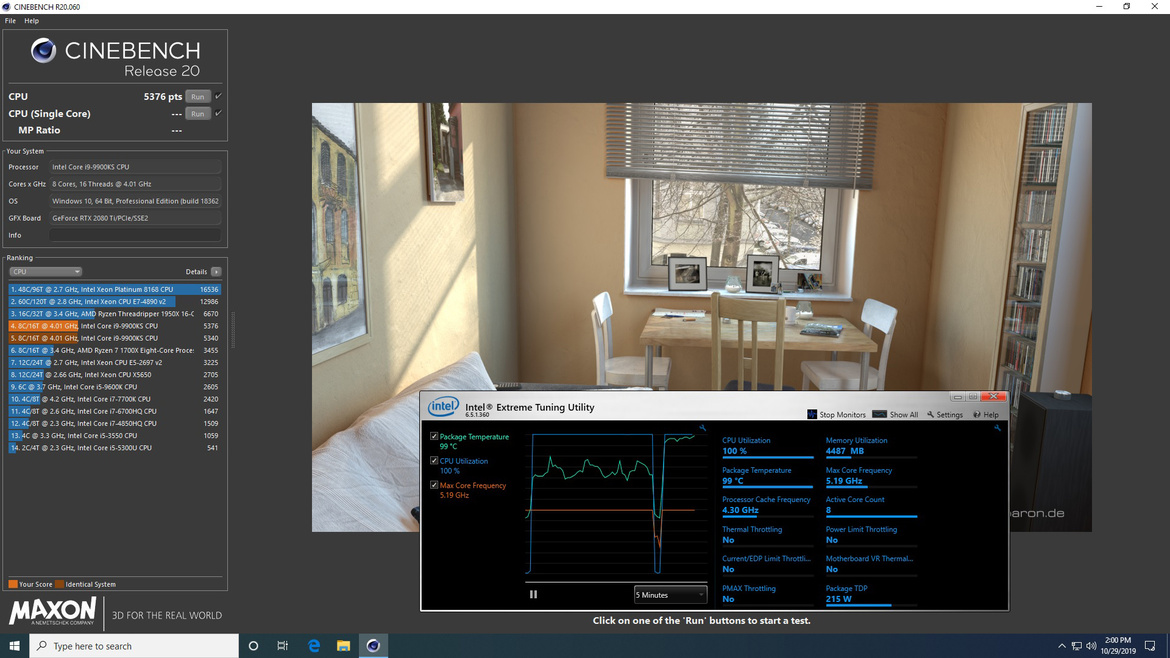Uncheck CPU Utilization in XTU graph

click(x=434, y=461)
